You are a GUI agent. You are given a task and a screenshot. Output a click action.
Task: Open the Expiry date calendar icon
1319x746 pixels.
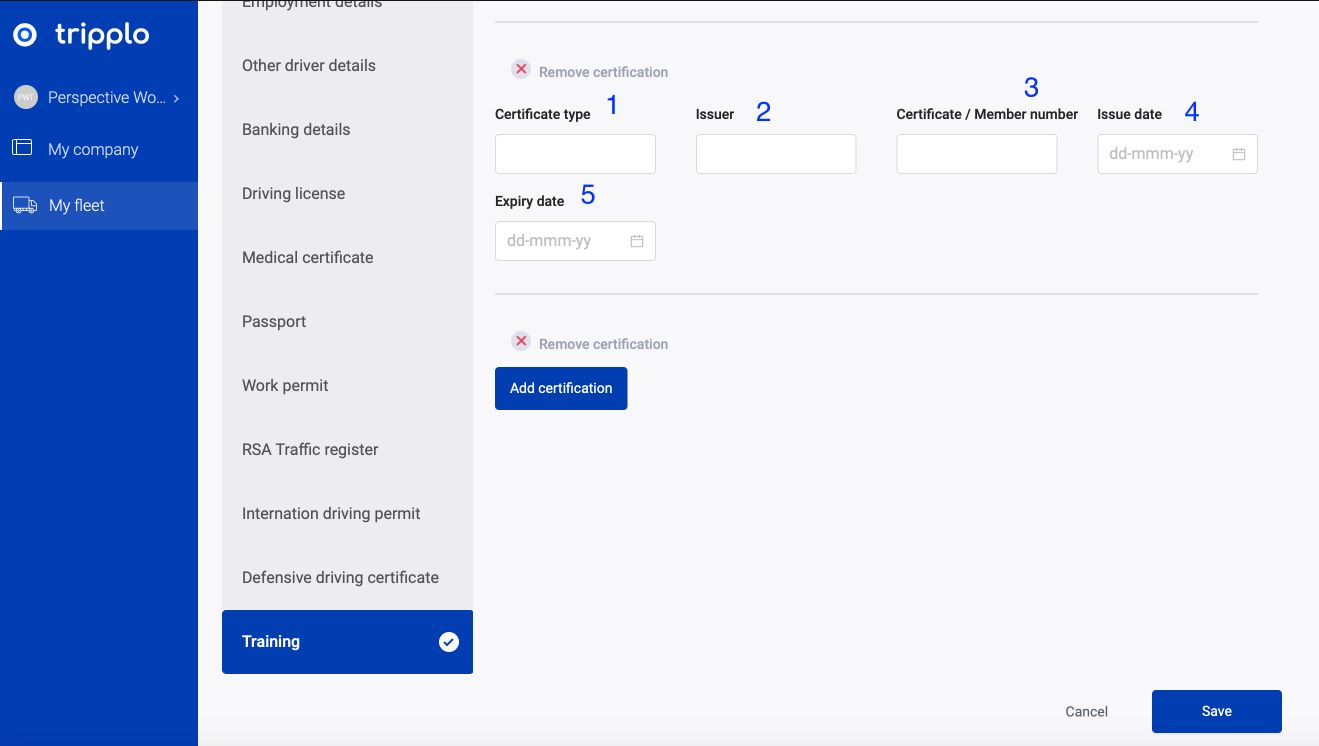636,241
